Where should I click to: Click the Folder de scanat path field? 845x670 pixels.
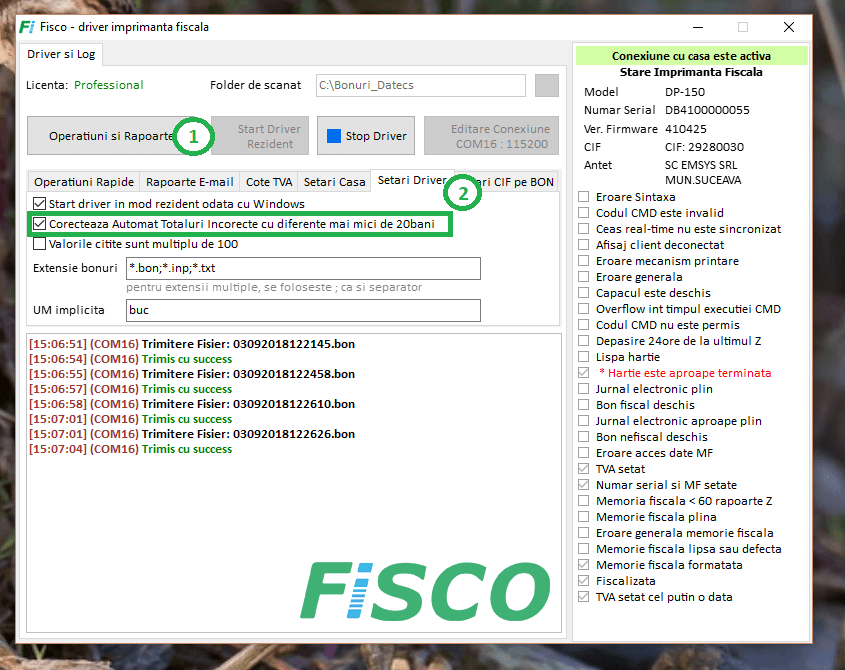click(421, 86)
